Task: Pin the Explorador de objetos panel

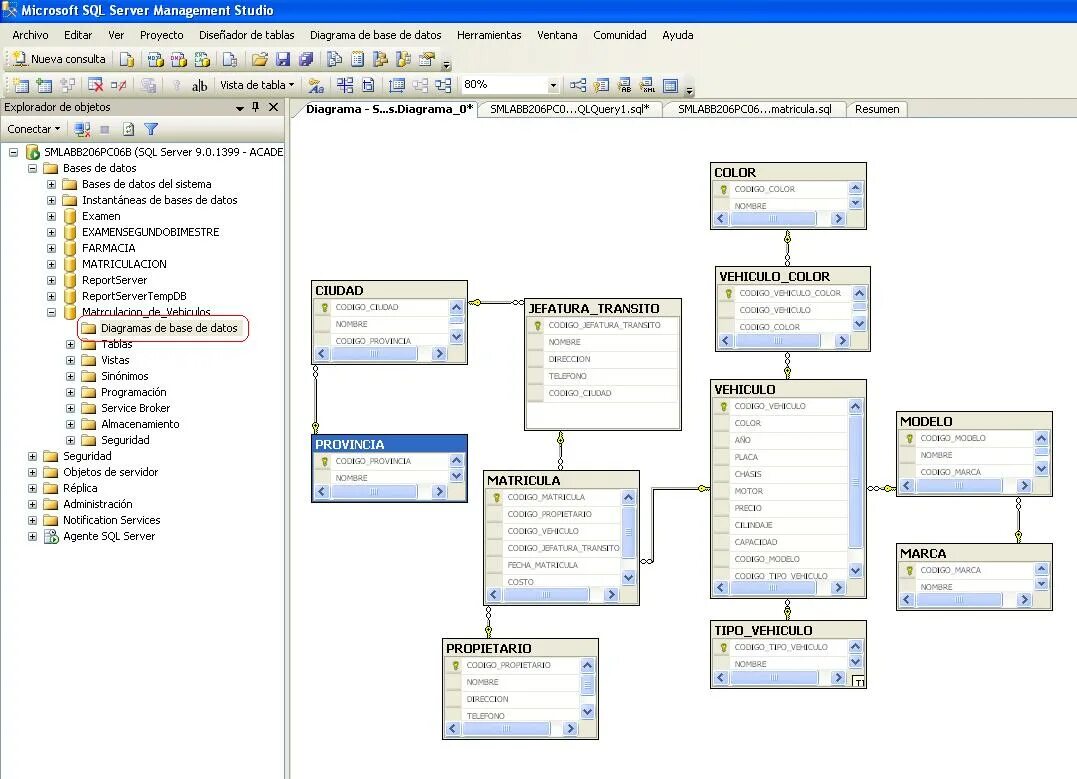Action: pyautogui.click(x=256, y=107)
